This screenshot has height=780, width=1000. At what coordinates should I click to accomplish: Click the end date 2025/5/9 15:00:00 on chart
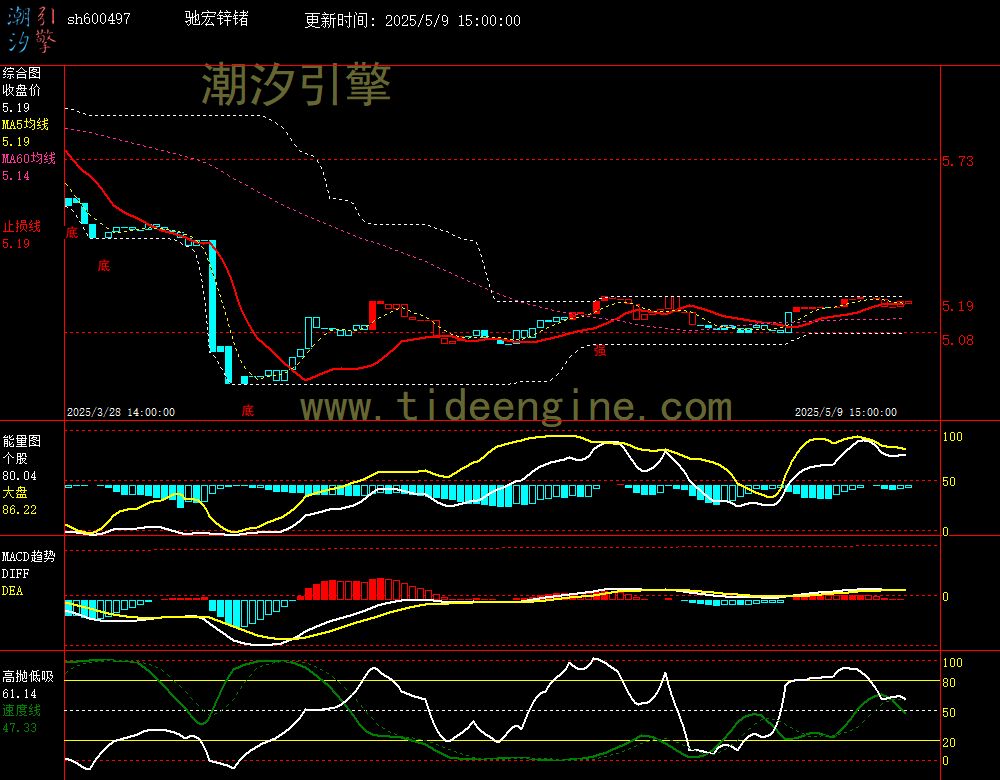pyautogui.click(x=846, y=412)
